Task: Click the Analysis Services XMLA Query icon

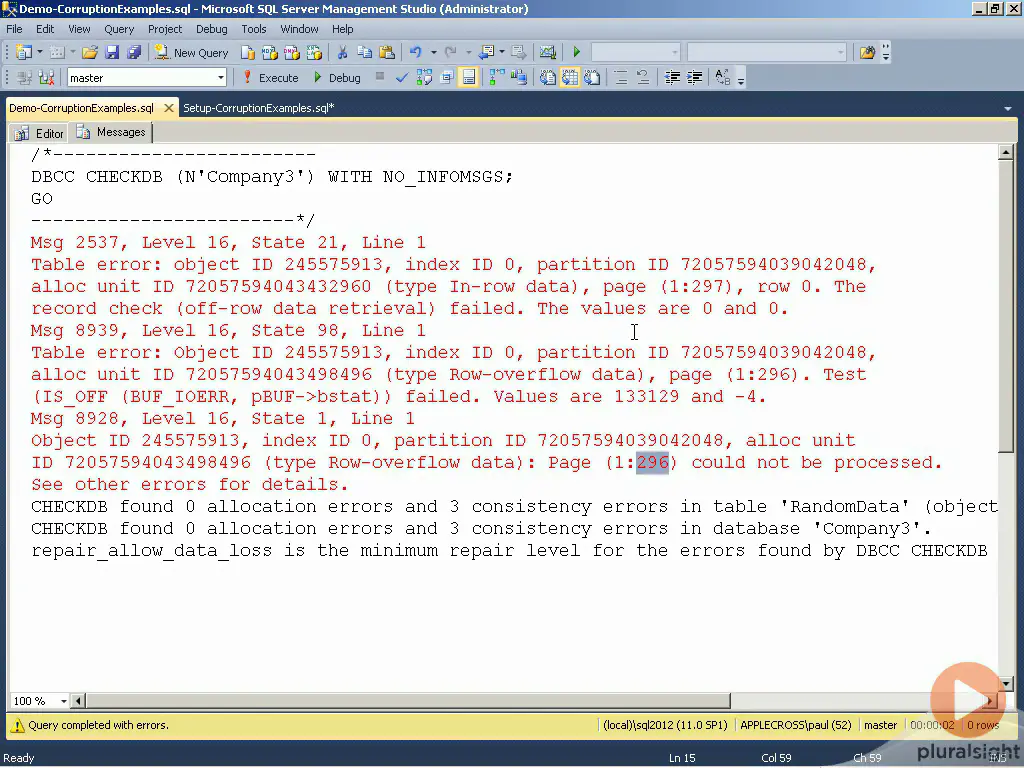Action: pos(314,52)
